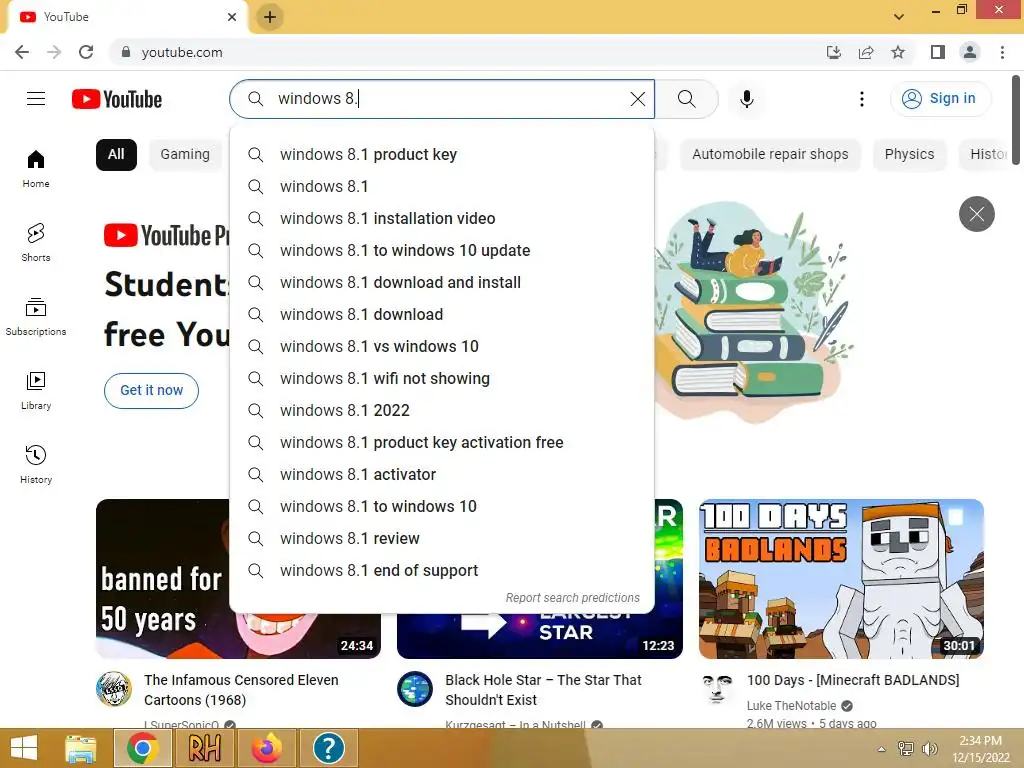Click the YouTube logo
Viewport: 1024px width, 768px height.
(117, 99)
